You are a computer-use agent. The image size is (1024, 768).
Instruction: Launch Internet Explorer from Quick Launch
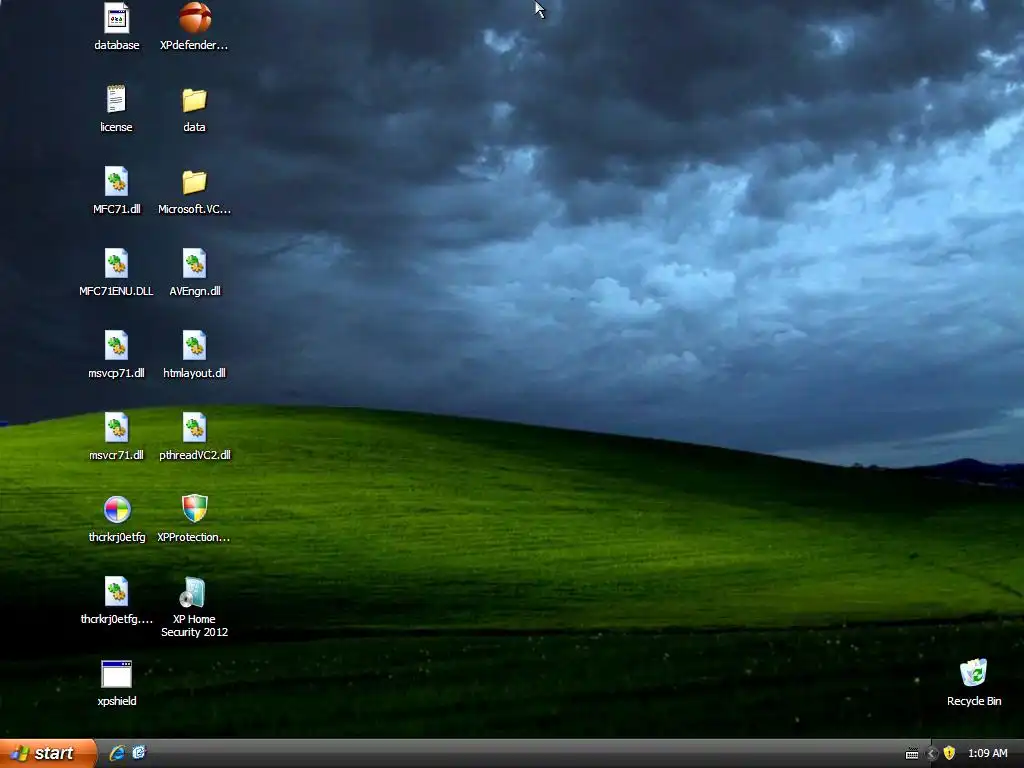click(117, 753)
